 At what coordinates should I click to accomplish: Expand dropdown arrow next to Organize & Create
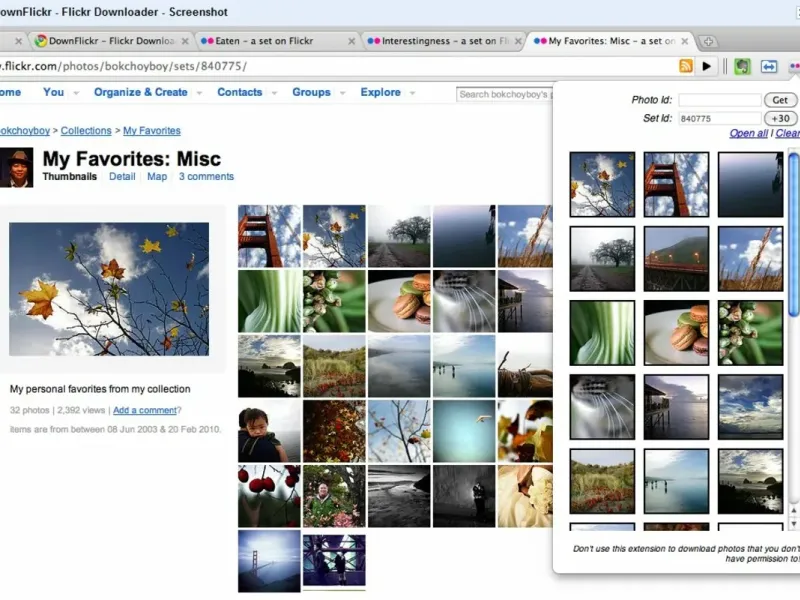click(199, 93)
